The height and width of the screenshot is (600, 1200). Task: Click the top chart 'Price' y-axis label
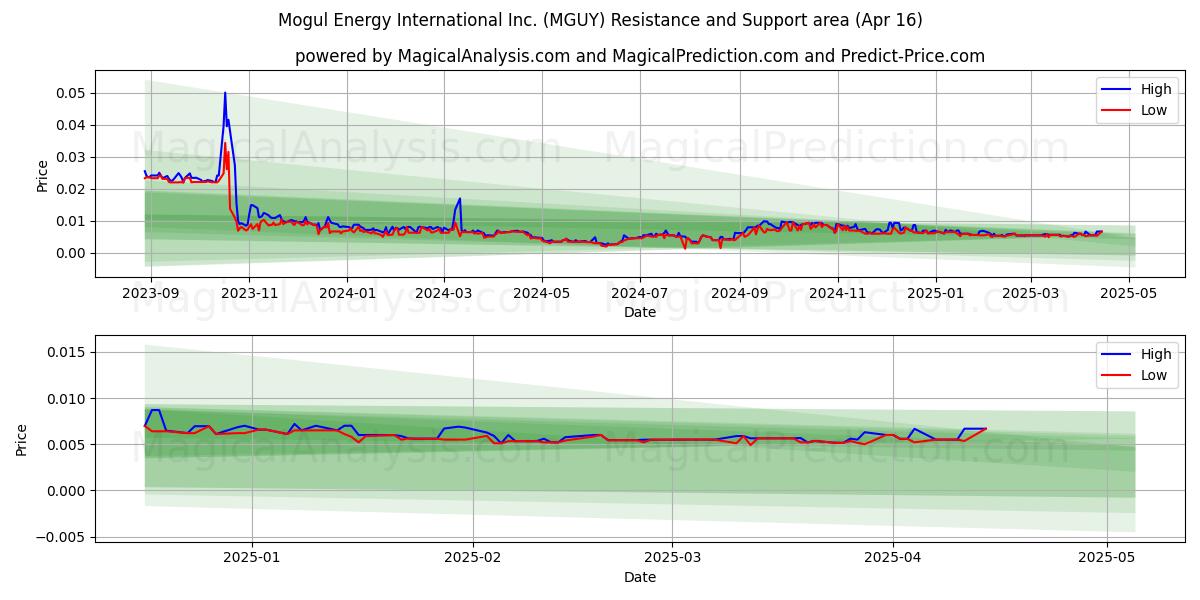pyautogui.click(x=42, y=173)
